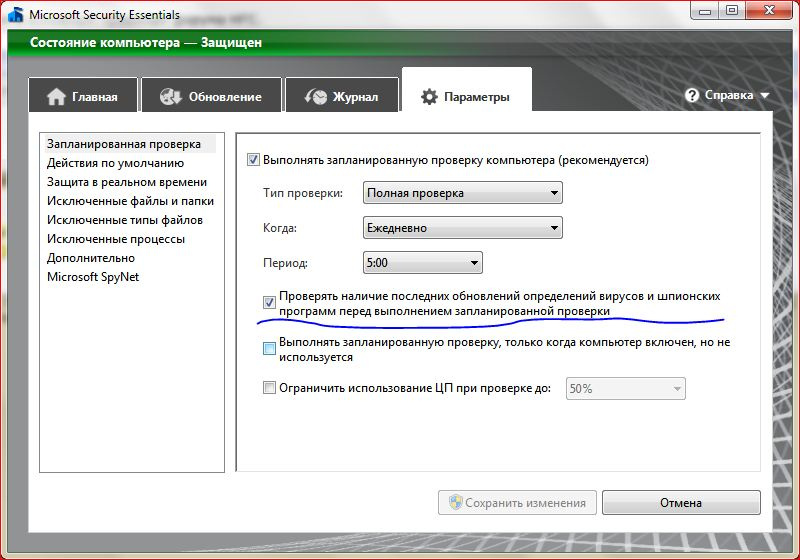Open the Справка dropdown arrow
The image size is (800, 560).
(765, 96)
